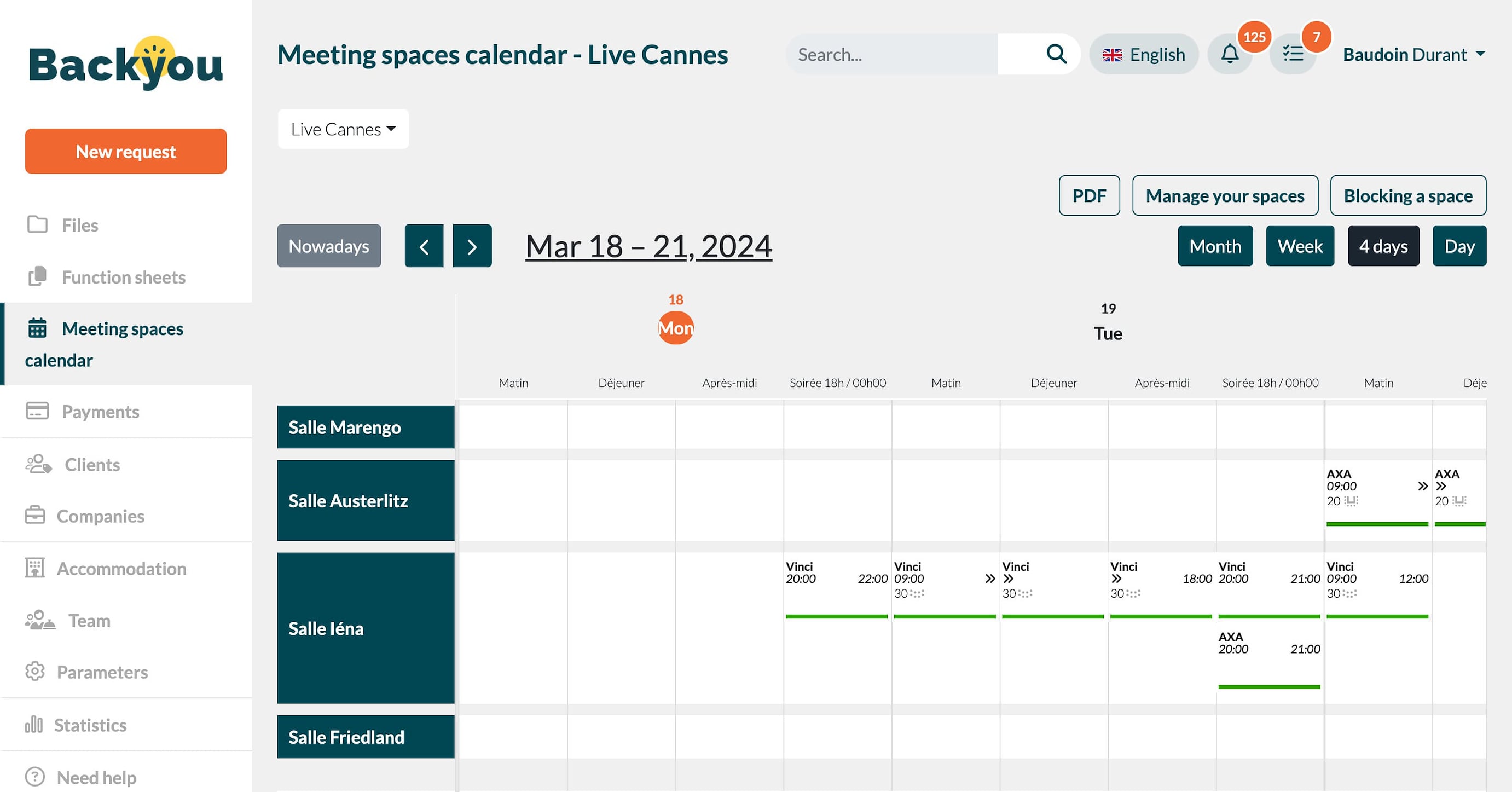The height and width of the screenshot is (792, 1512).
Task: Click the search magnifier icon
Action: 1056,55
